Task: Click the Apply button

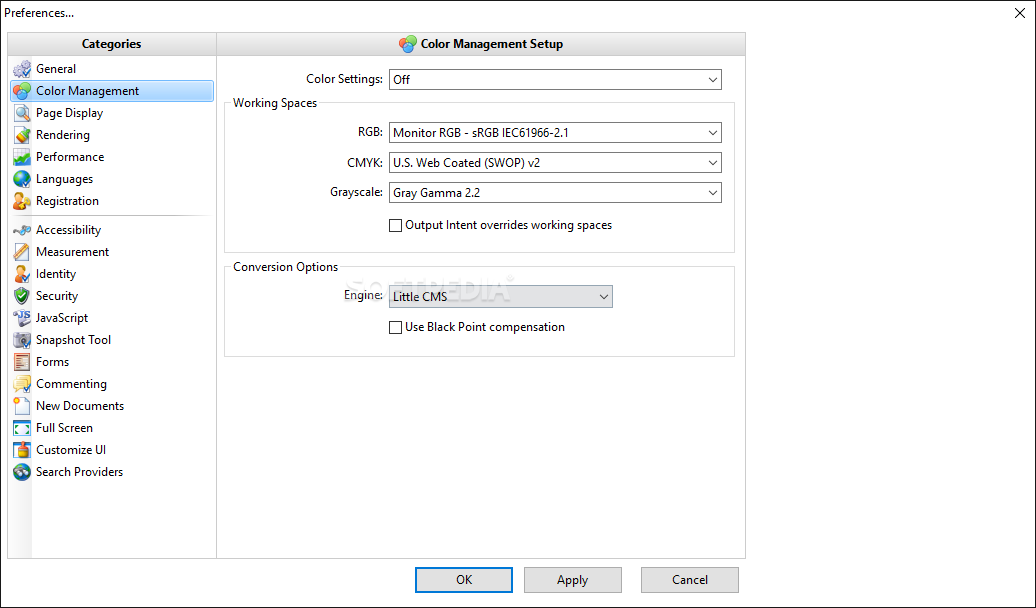Action: click(x=572, y=580)
